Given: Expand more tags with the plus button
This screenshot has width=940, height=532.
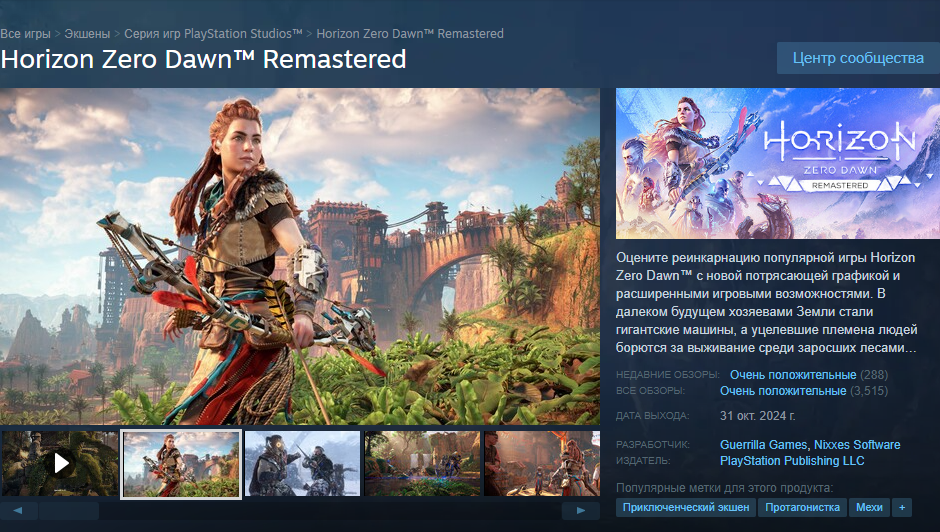Looking at the screenshot, I should coord(902,507).
